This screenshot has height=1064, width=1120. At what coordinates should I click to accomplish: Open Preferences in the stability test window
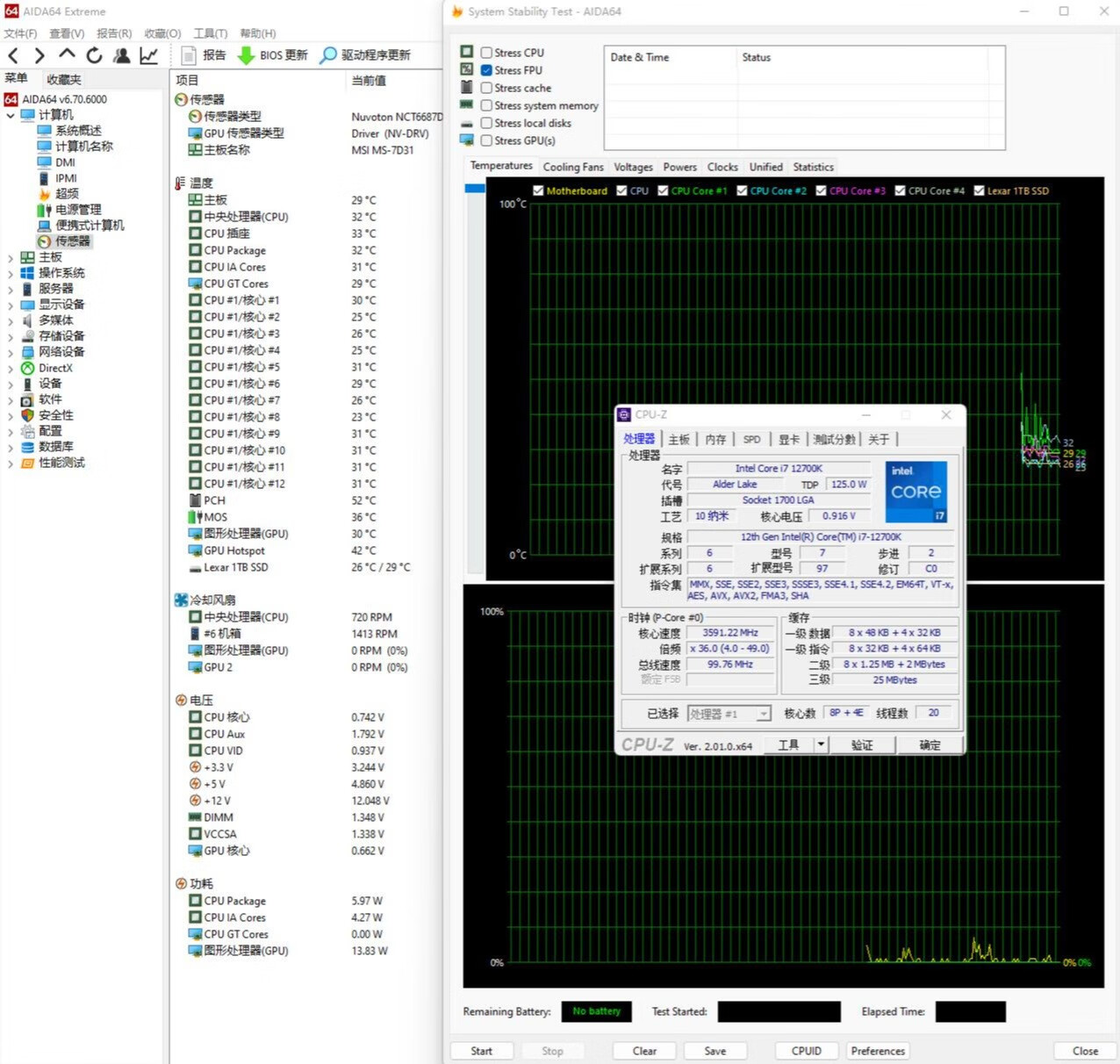pos(878,1051)
